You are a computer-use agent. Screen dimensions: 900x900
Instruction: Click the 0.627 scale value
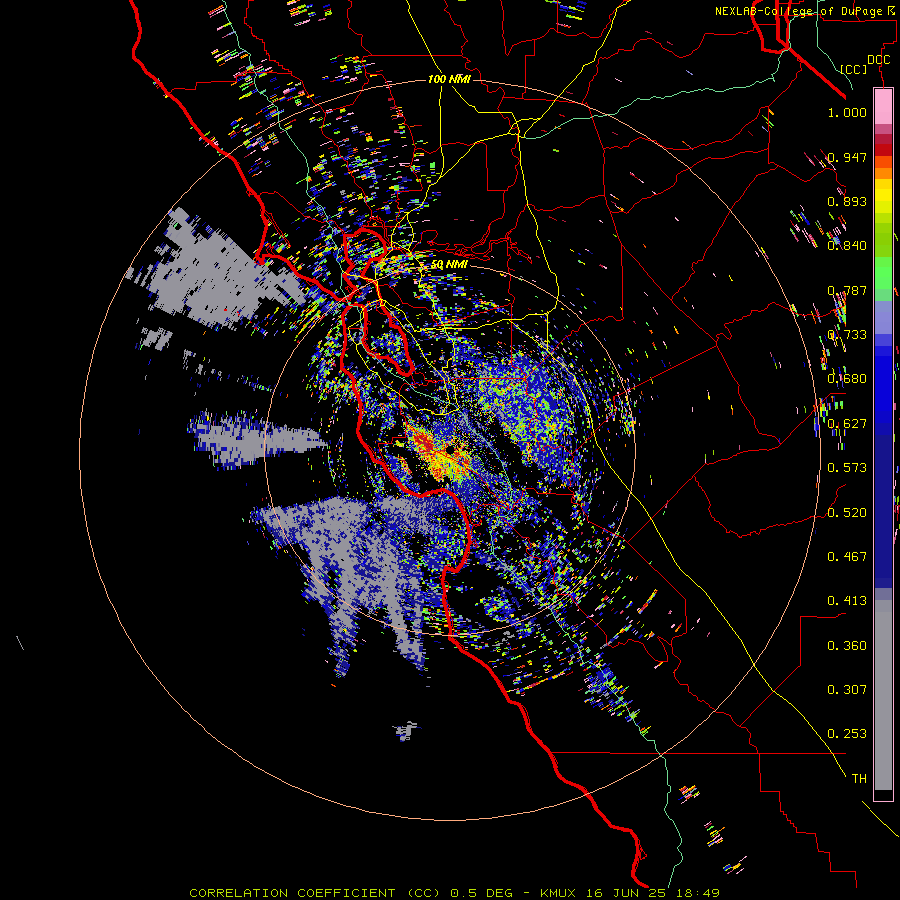tap(847, 424)
